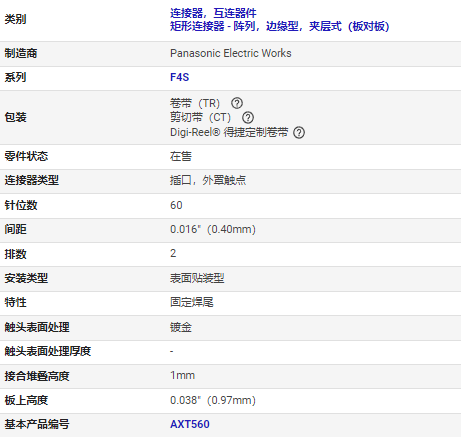The width and height of the screenshot is (461, 437).
Task: Click the height value 0.038" (0.97mm)
Action: (x=213, y=400)
